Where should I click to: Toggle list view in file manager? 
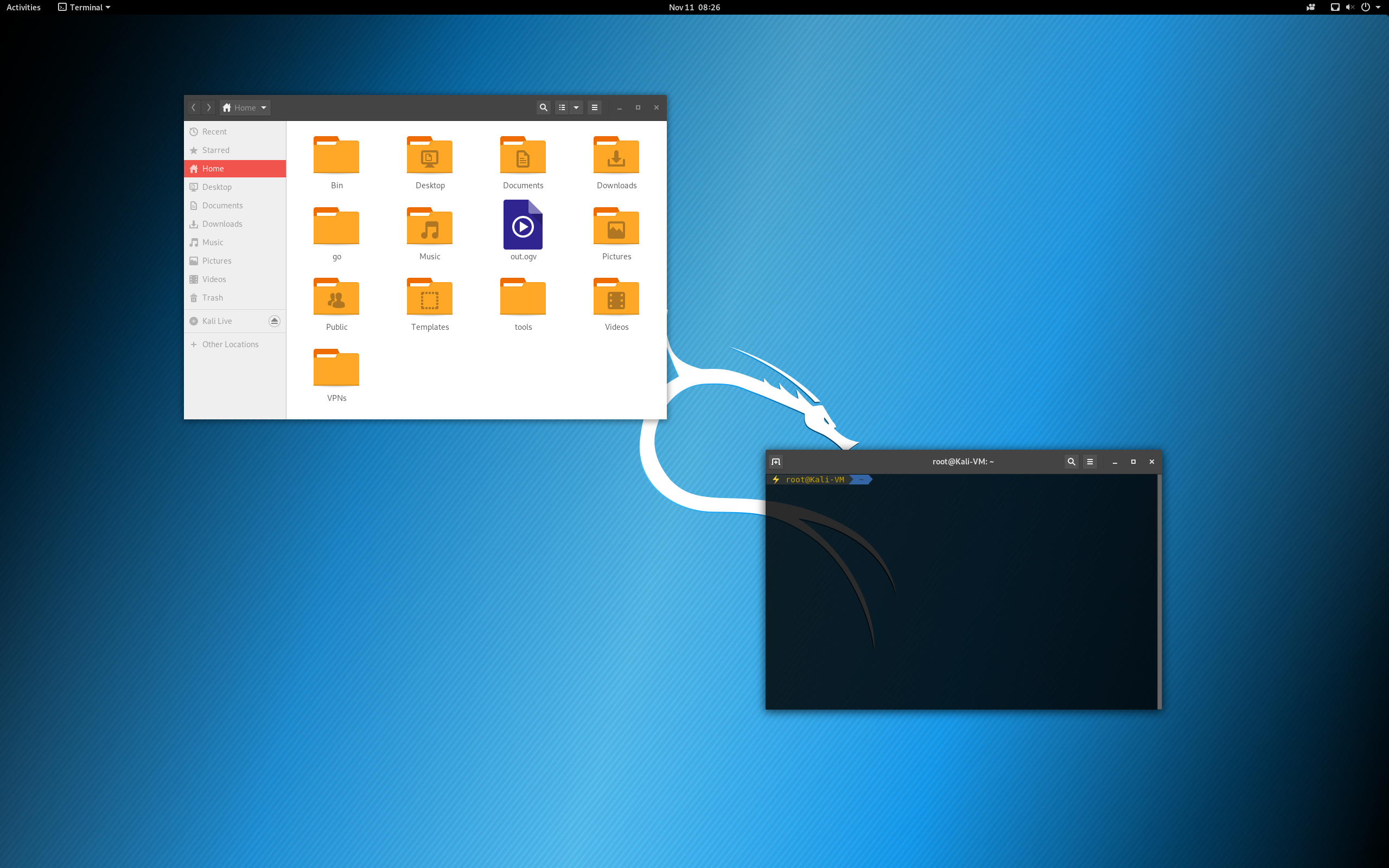(562, 107)
